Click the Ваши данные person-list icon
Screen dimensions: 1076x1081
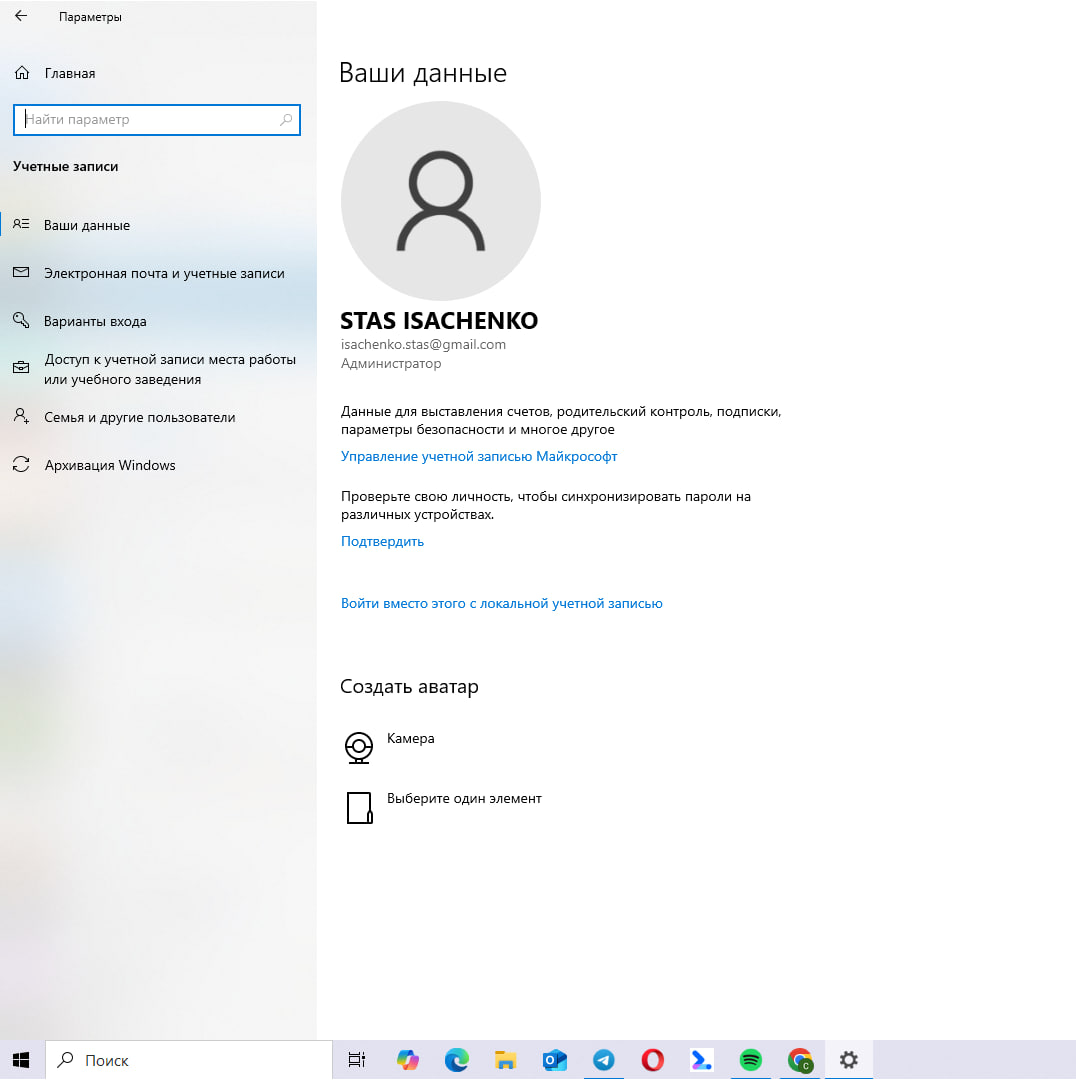click(x=21, y=224)
